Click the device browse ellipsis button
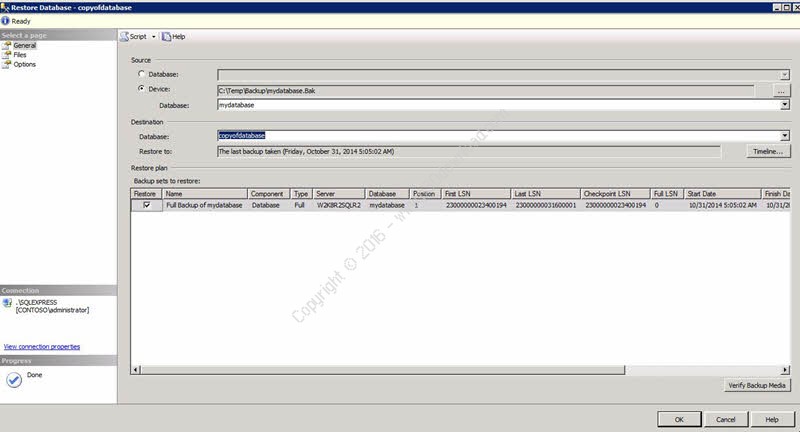Image resolution: width=800 pixels, height=432 pixels. point(781,90)
